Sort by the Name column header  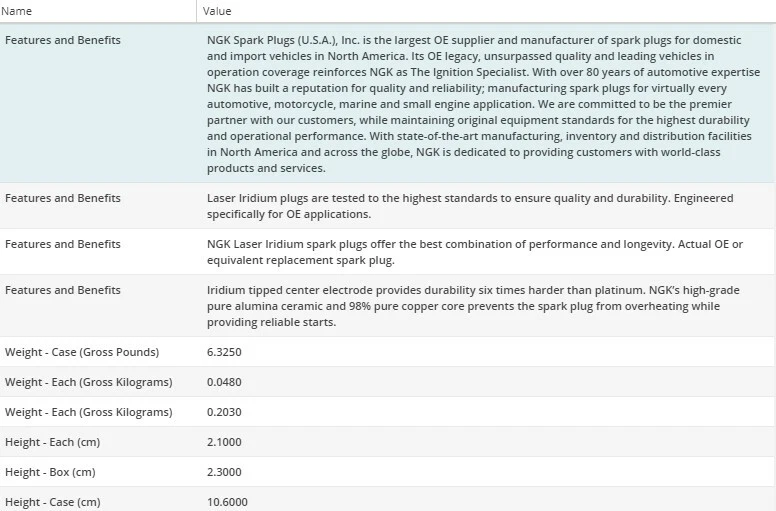(19, 11)
